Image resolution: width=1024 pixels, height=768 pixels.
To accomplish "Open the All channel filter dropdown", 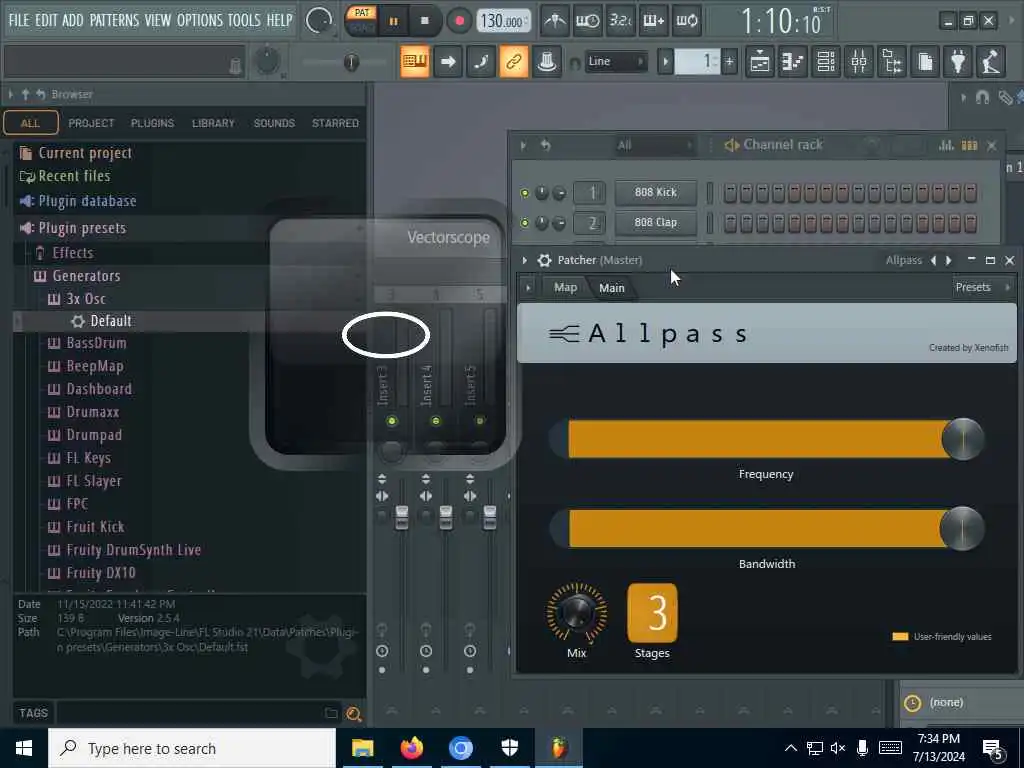I will click(653, 145).
